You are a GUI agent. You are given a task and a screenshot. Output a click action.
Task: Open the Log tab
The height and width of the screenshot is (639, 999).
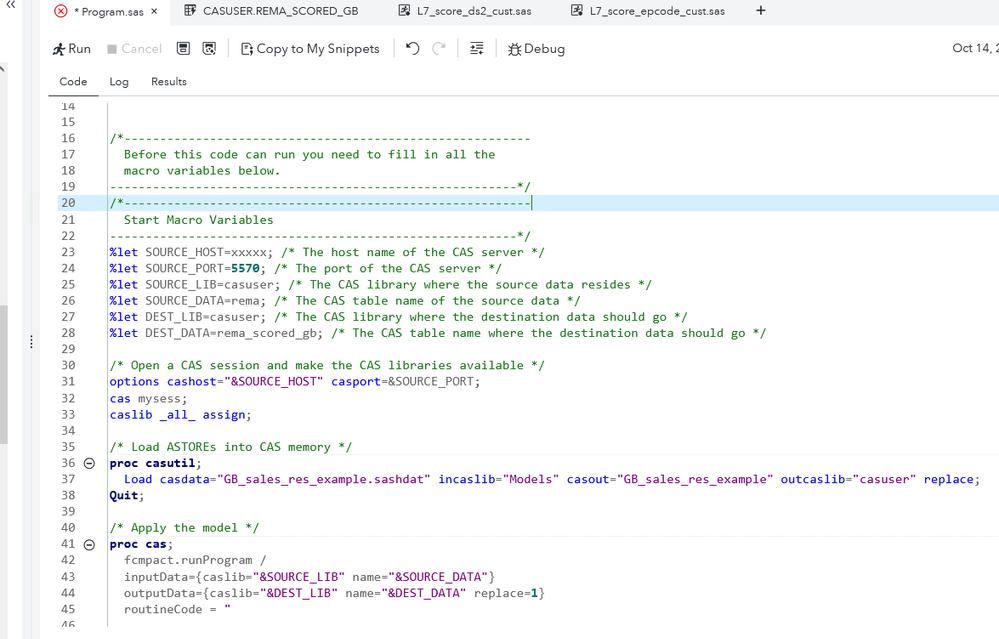click(x=119, y=82)
